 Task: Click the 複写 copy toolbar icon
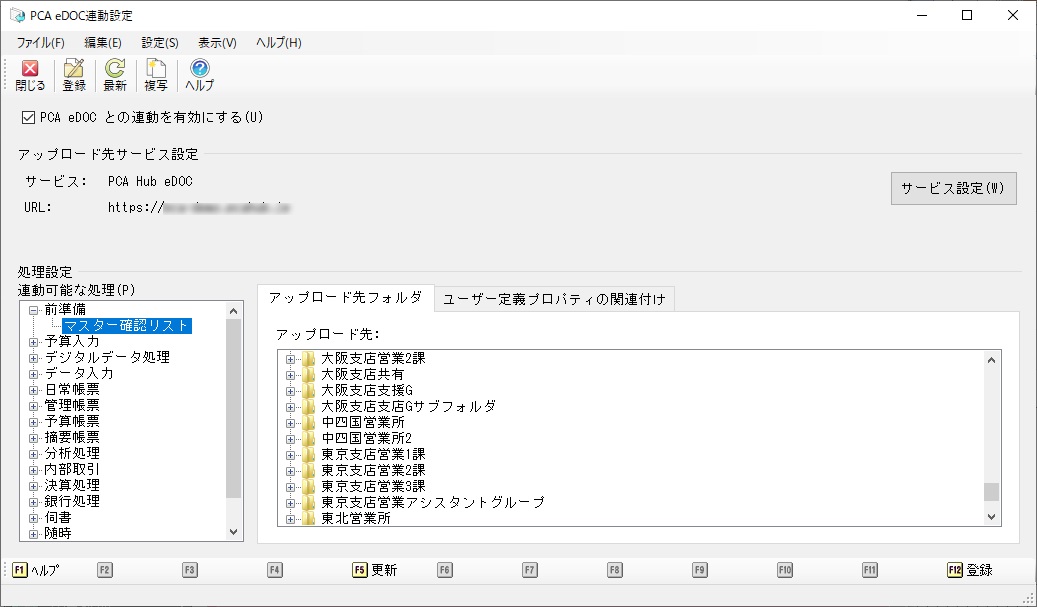156,75
